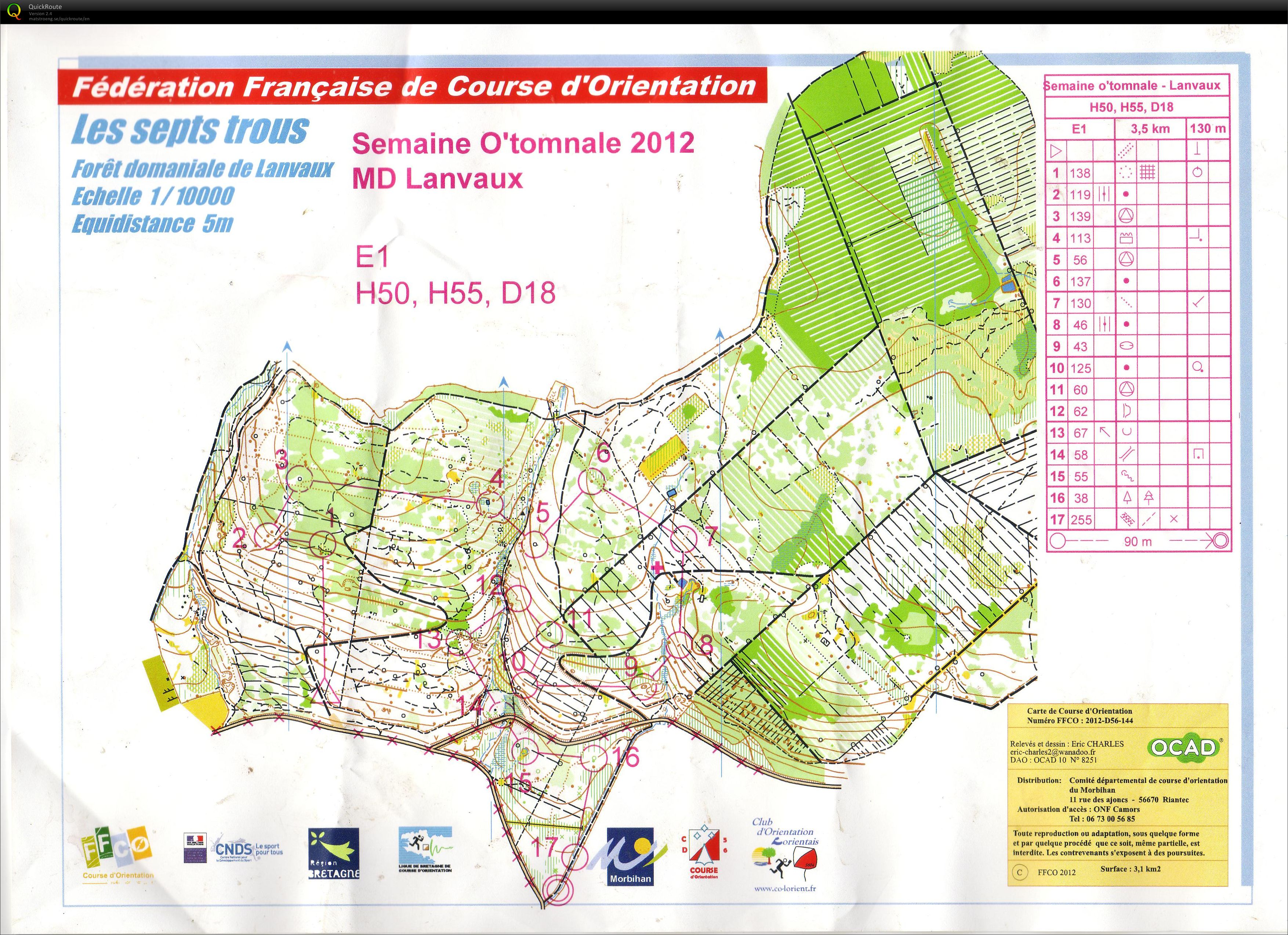The width and height of the screenshot is (1288, 935).
Task: Click the Ligue de Bretagne orientation logo
Action: tap(425, 849)
